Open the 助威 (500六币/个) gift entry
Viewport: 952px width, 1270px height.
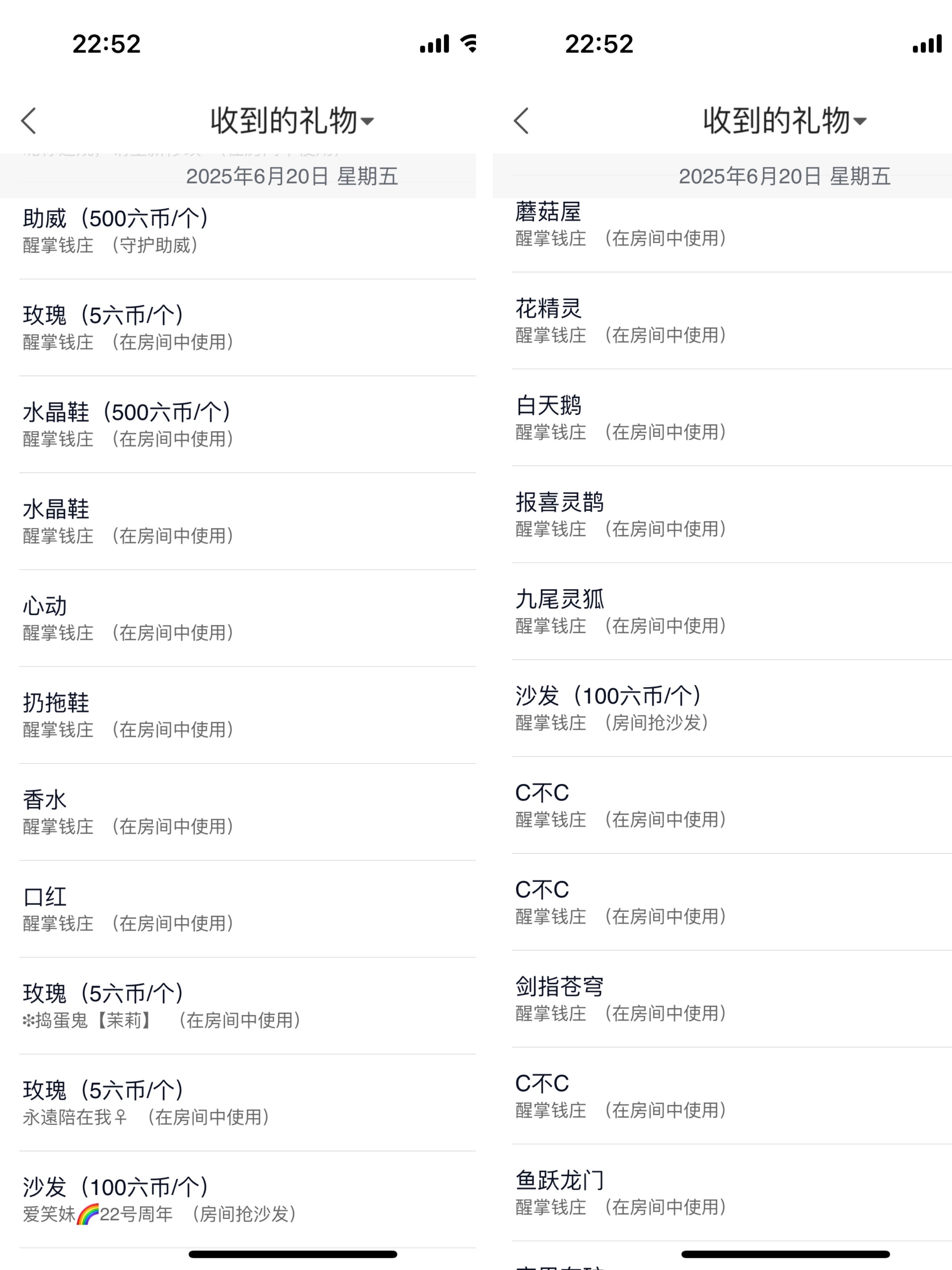[x=247, y=232]
